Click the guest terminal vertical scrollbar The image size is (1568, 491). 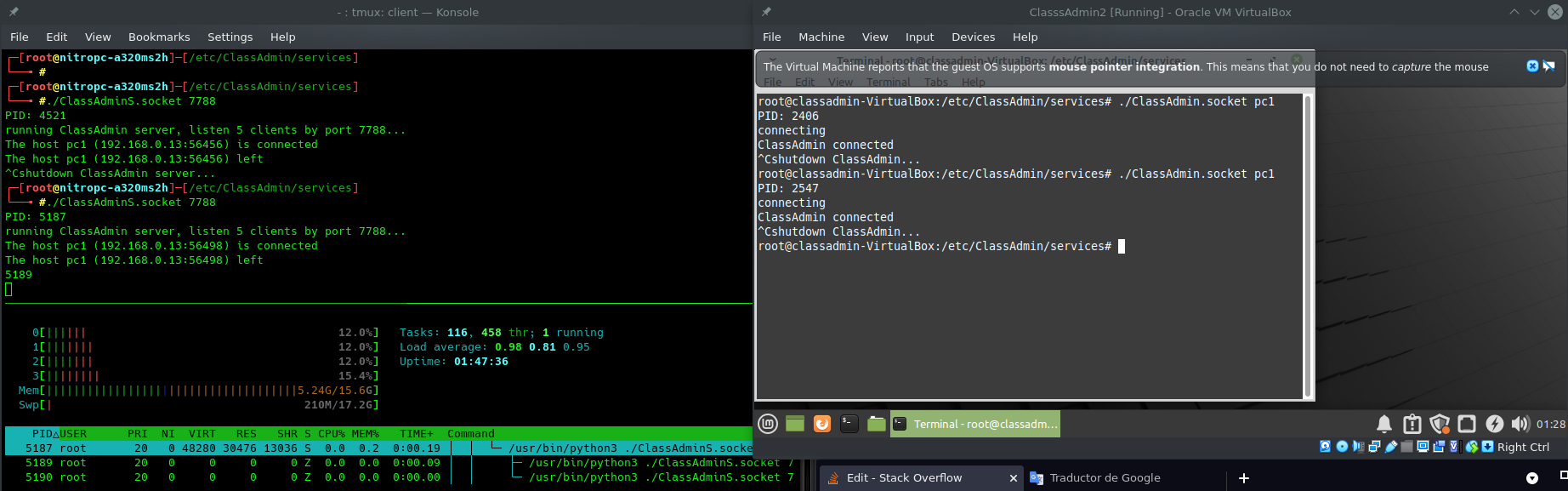click(1308, 246)
